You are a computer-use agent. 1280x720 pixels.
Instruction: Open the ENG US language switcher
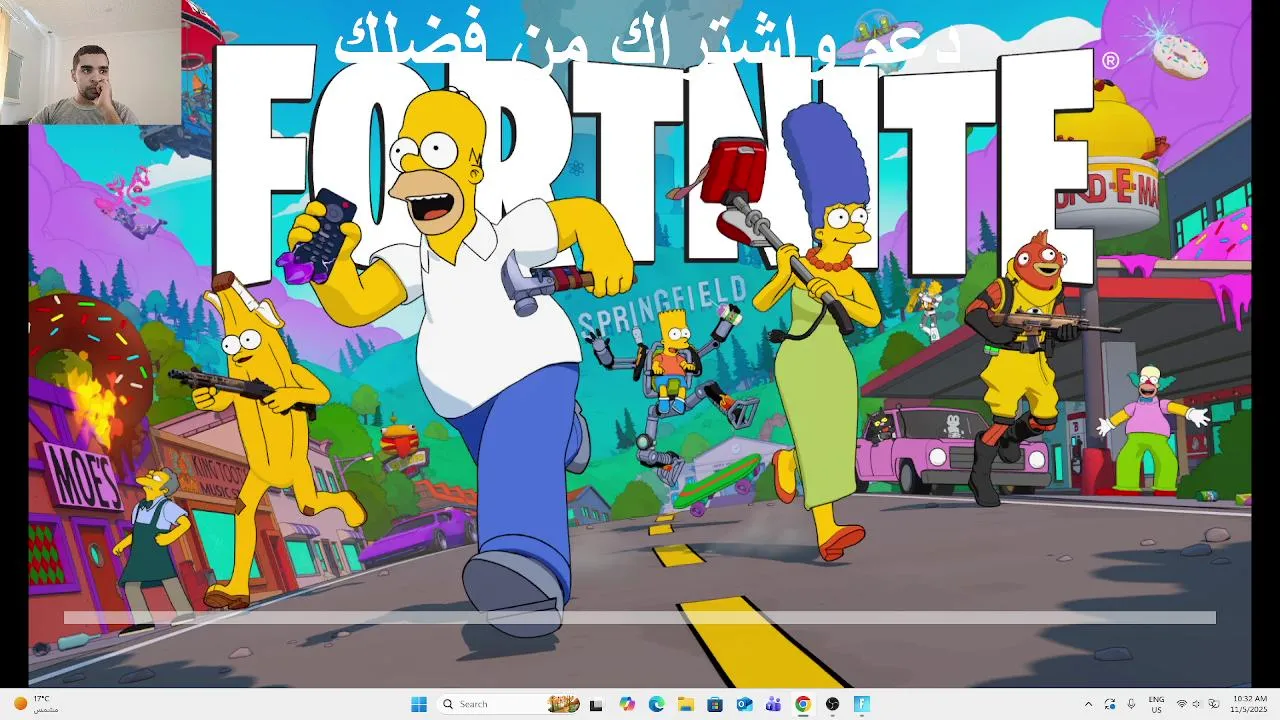point(1156,704)
